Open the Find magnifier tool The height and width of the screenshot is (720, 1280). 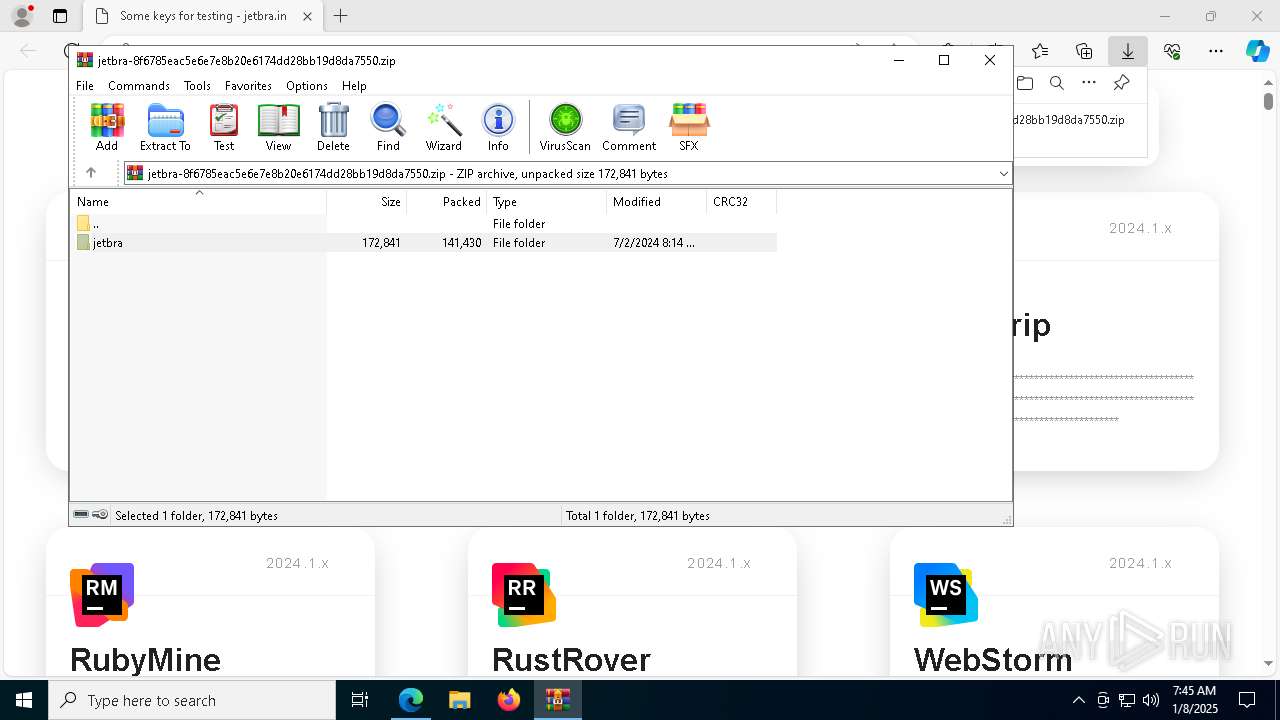click(388, 128)
